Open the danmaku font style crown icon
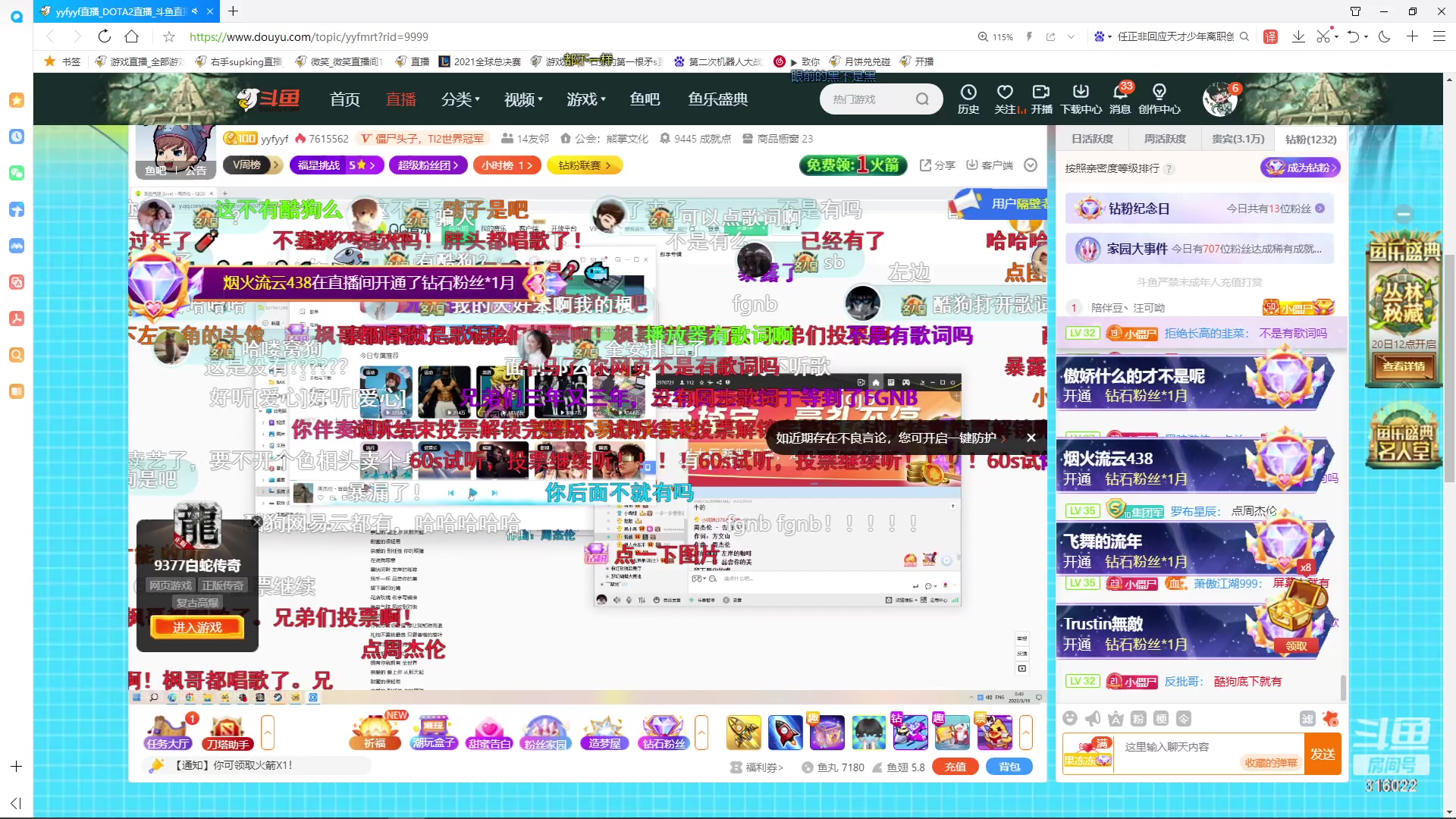This screenshot has height=819, width=1456. coord(1116,718)
